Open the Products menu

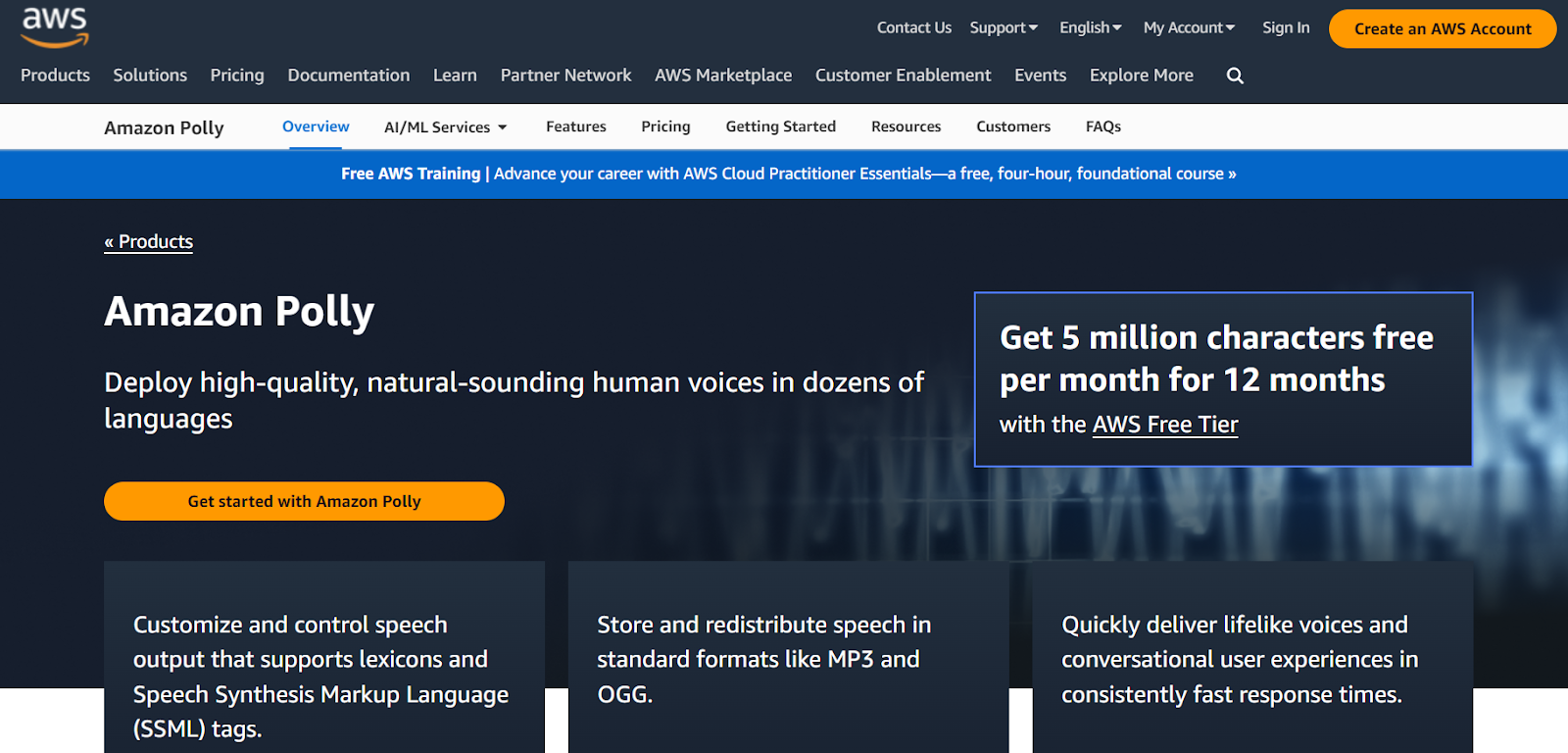(55, 75)
